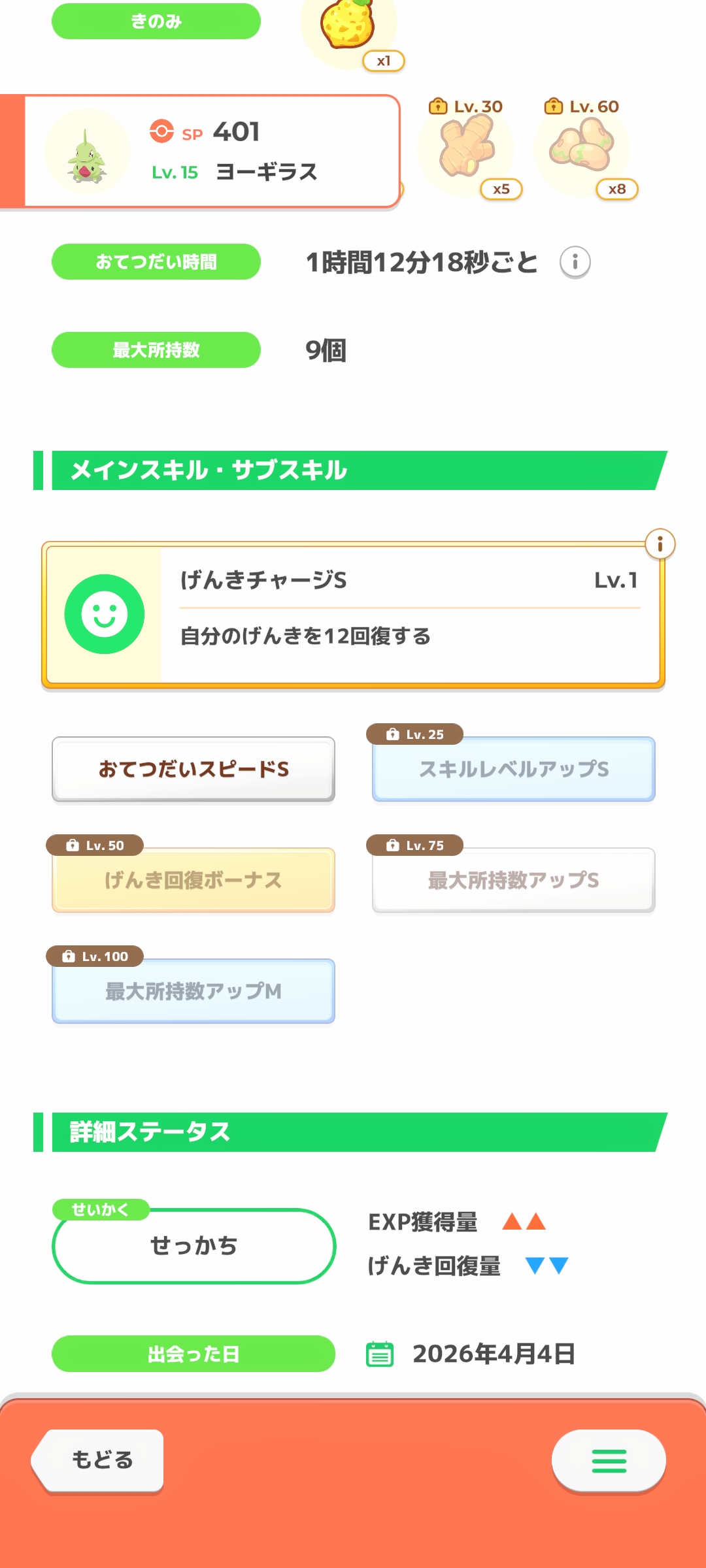Tap the 最大所持数 green label
706x1568 pixels.
tap(156, 350)
